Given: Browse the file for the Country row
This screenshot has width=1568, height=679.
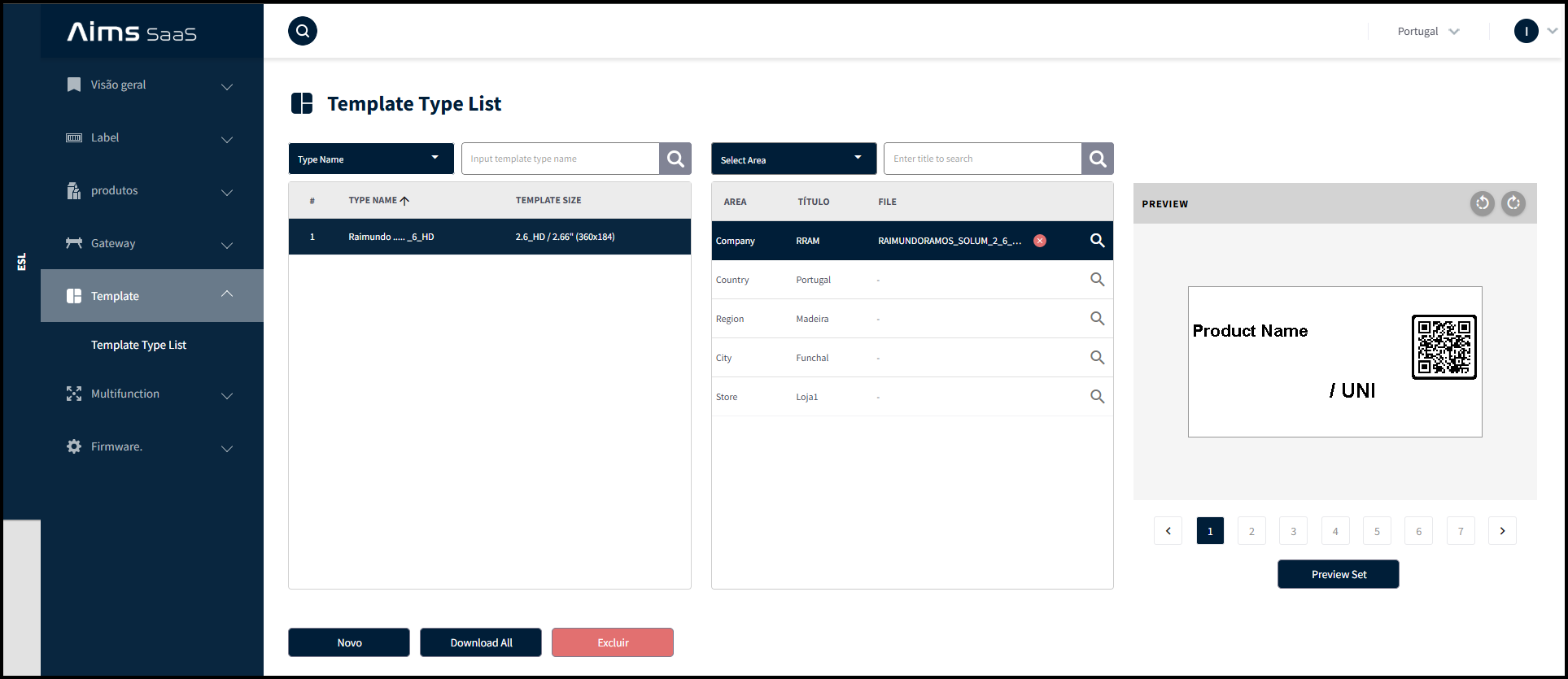Looking at the screenshot, I should (1098, 280).
